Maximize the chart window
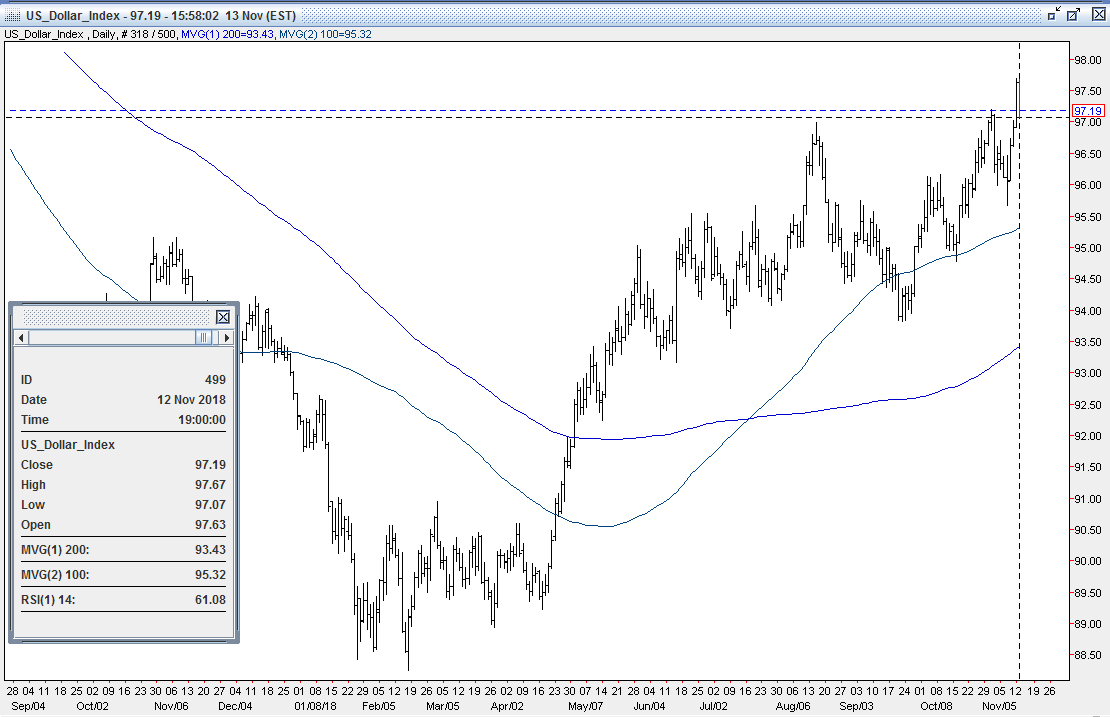1110x717 pixels. click(1074, 14)
